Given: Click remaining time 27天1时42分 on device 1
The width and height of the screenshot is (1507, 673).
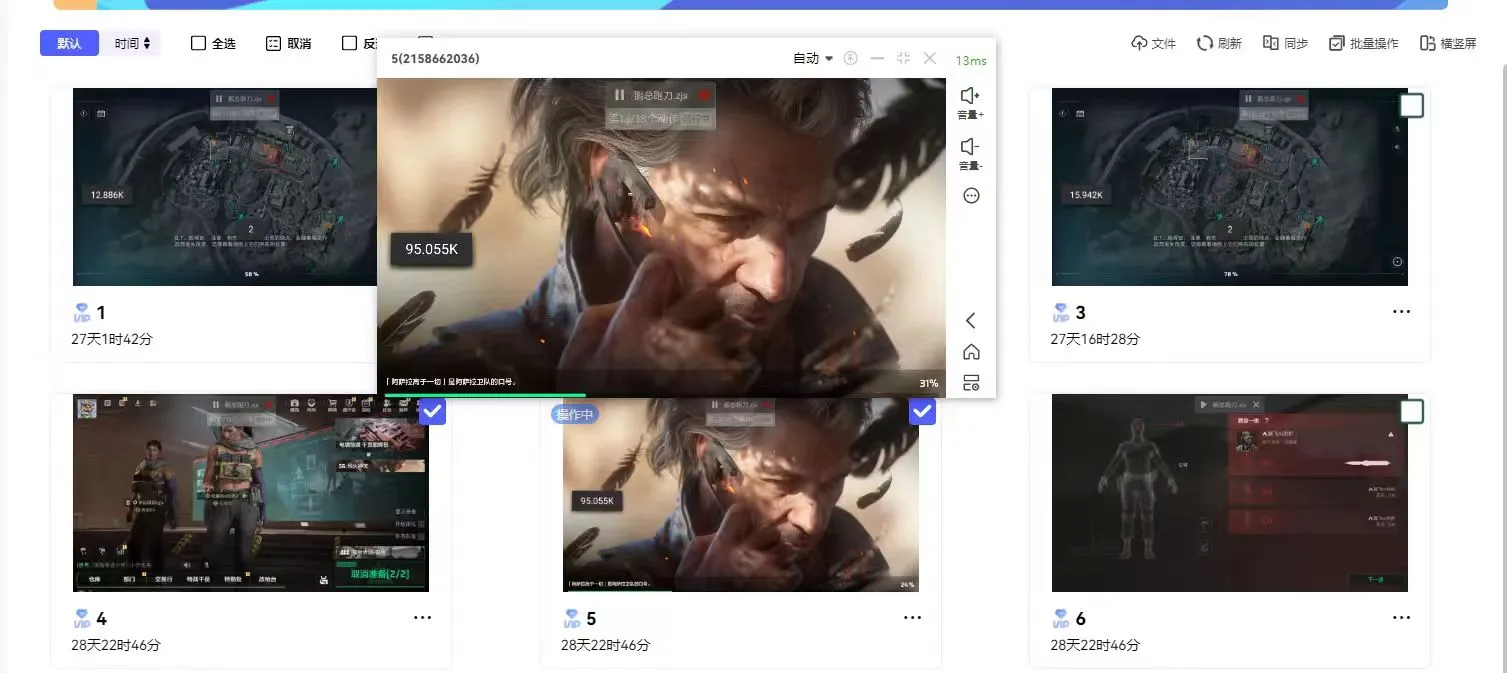Looking at the screenshot, I should 112,339.
